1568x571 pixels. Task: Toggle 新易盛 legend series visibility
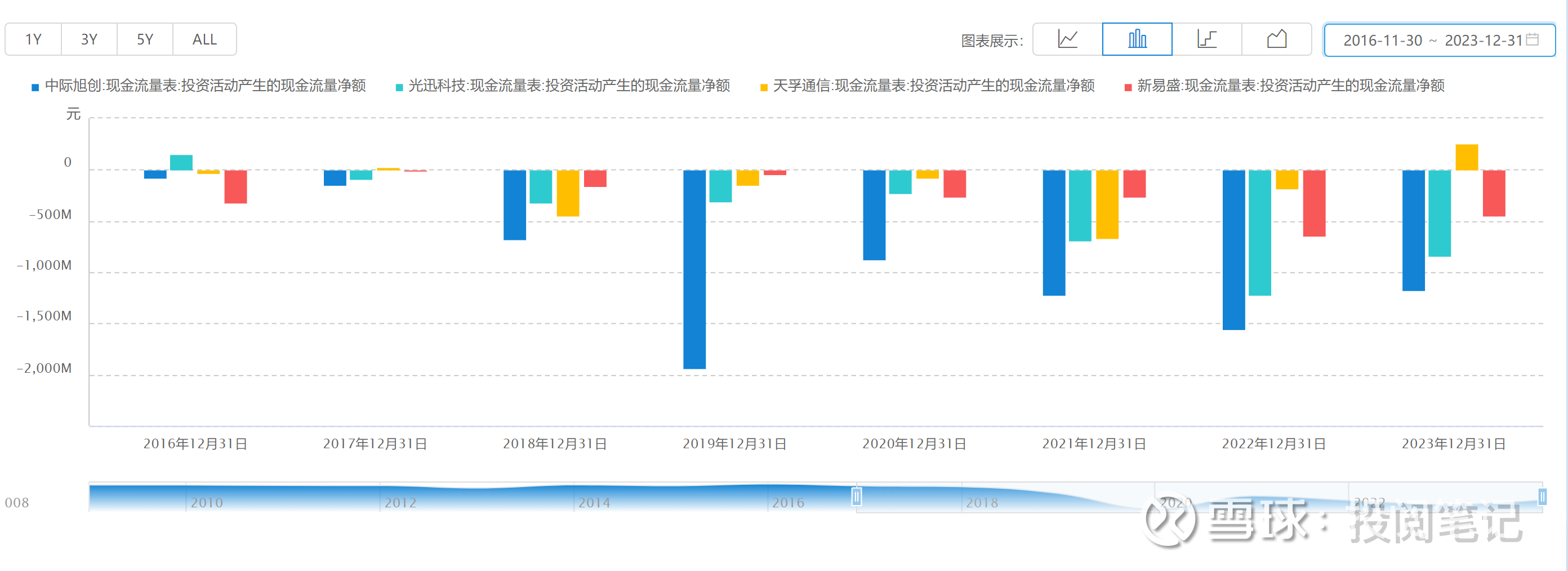click(1284, 86)
